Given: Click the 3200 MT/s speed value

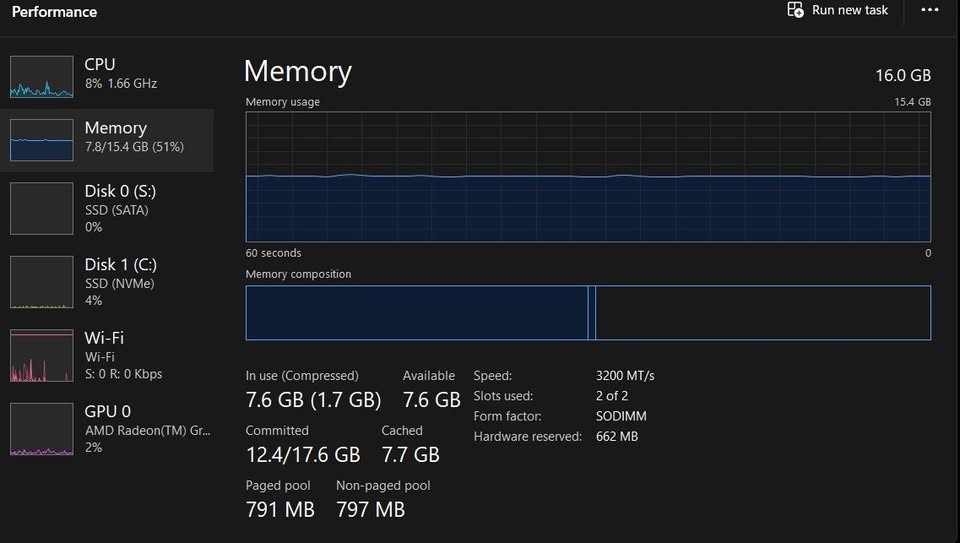Looking at the screenshot, I should tap(625, 375).
